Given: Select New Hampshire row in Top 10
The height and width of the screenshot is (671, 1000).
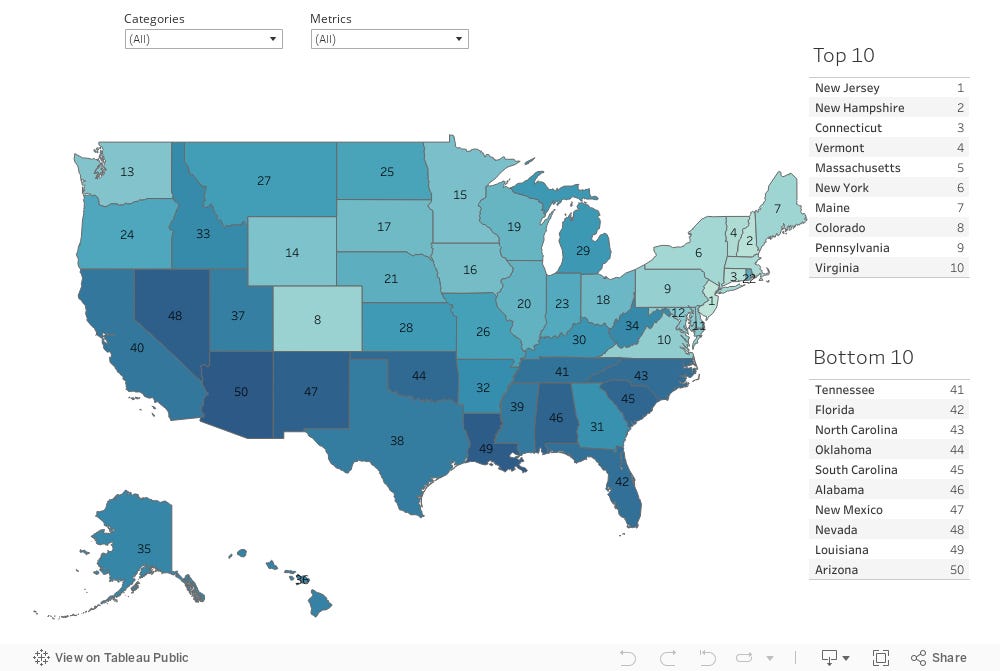Looking at the screenshot, I should pos(889,108).
